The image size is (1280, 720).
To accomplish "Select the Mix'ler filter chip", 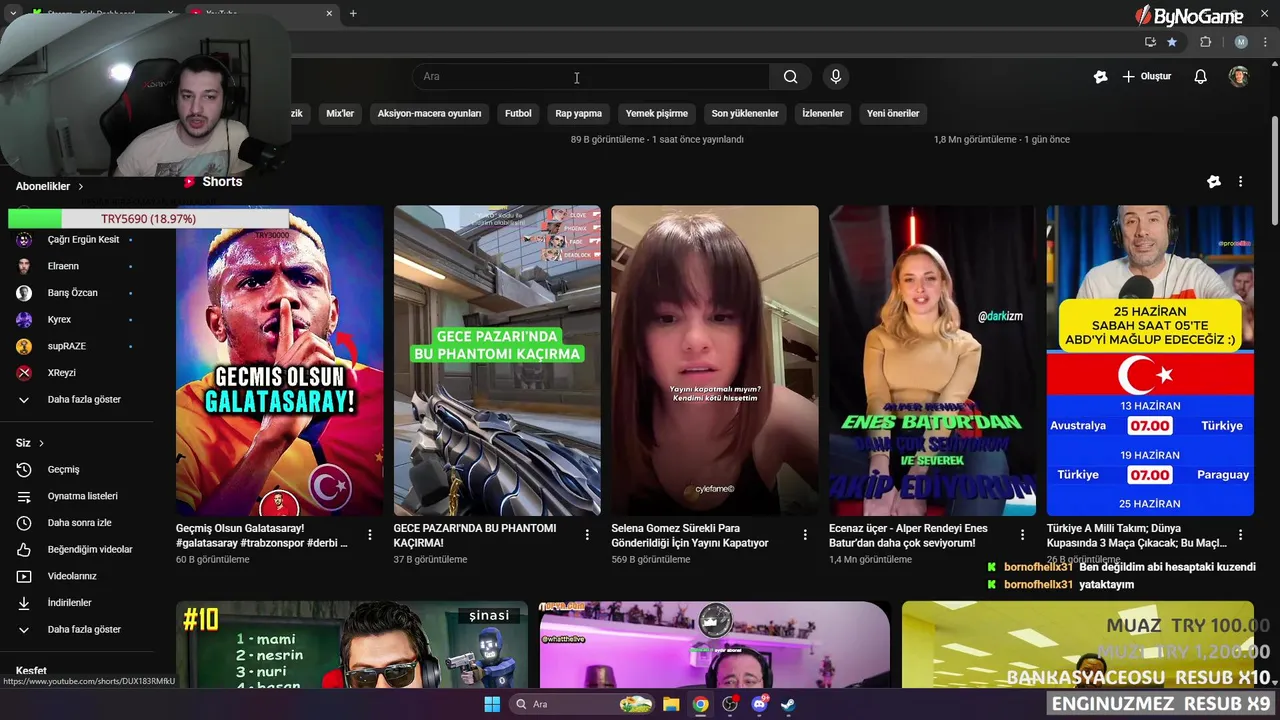I will 340,113.
